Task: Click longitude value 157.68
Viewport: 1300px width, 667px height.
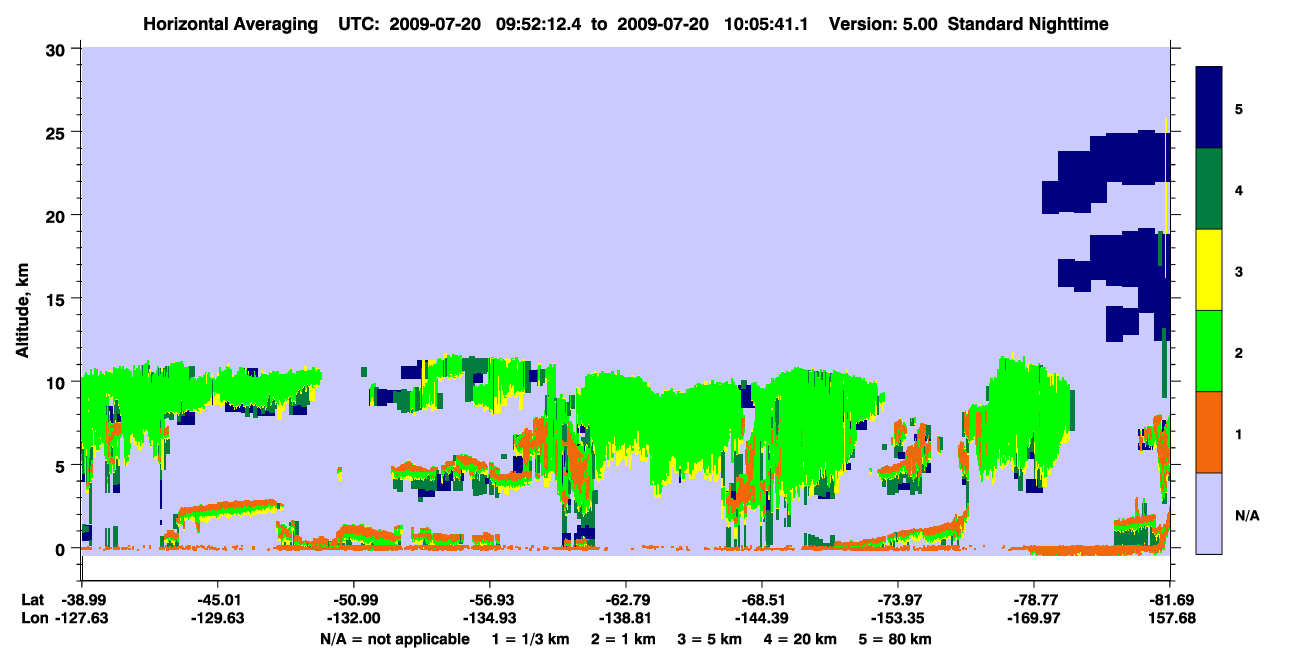Action: (x=1170, y=619)
